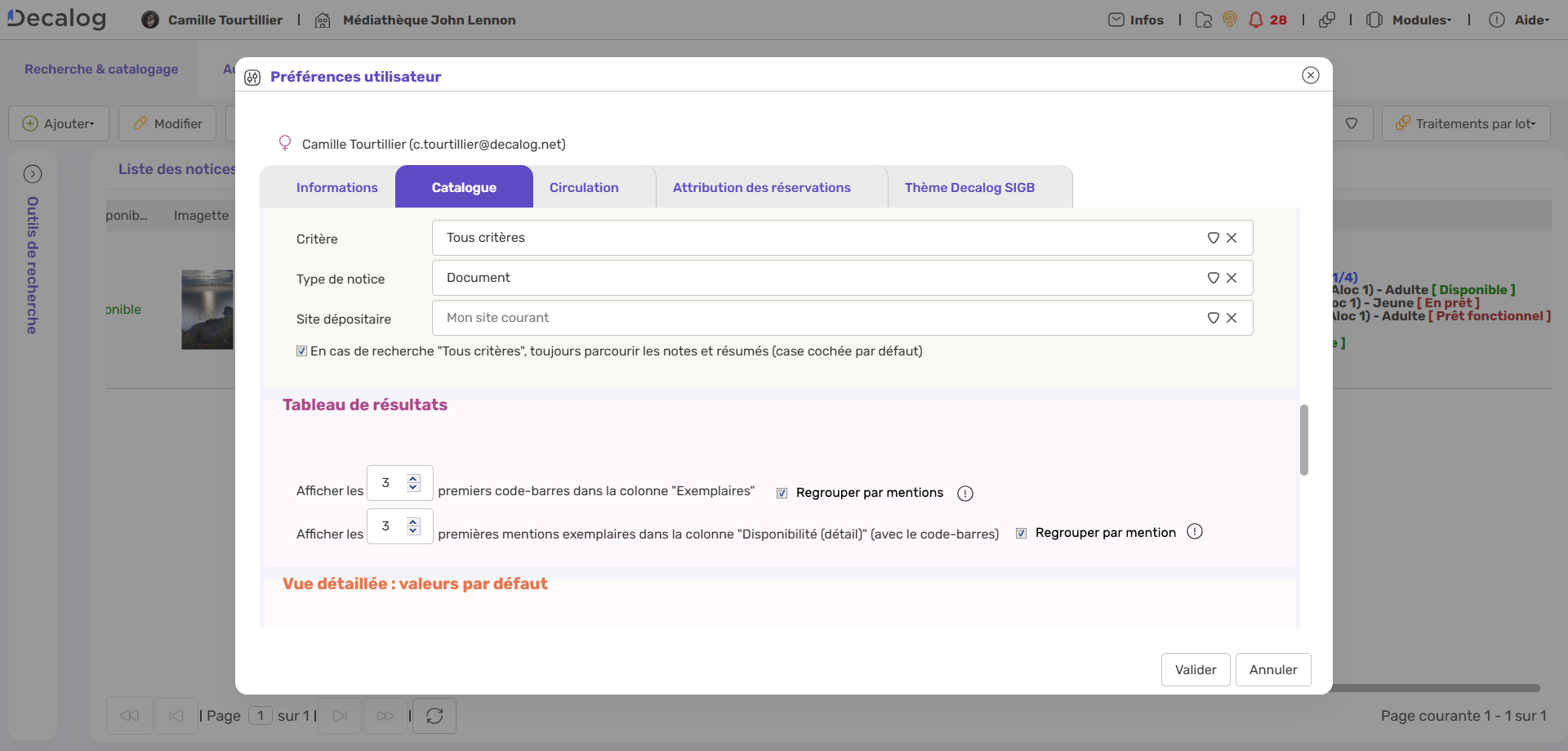Screen dimensions: 1568x751
Task: Increase the code-barres count with the stepper
Action: pyautogui.click(x=415, y=476)
